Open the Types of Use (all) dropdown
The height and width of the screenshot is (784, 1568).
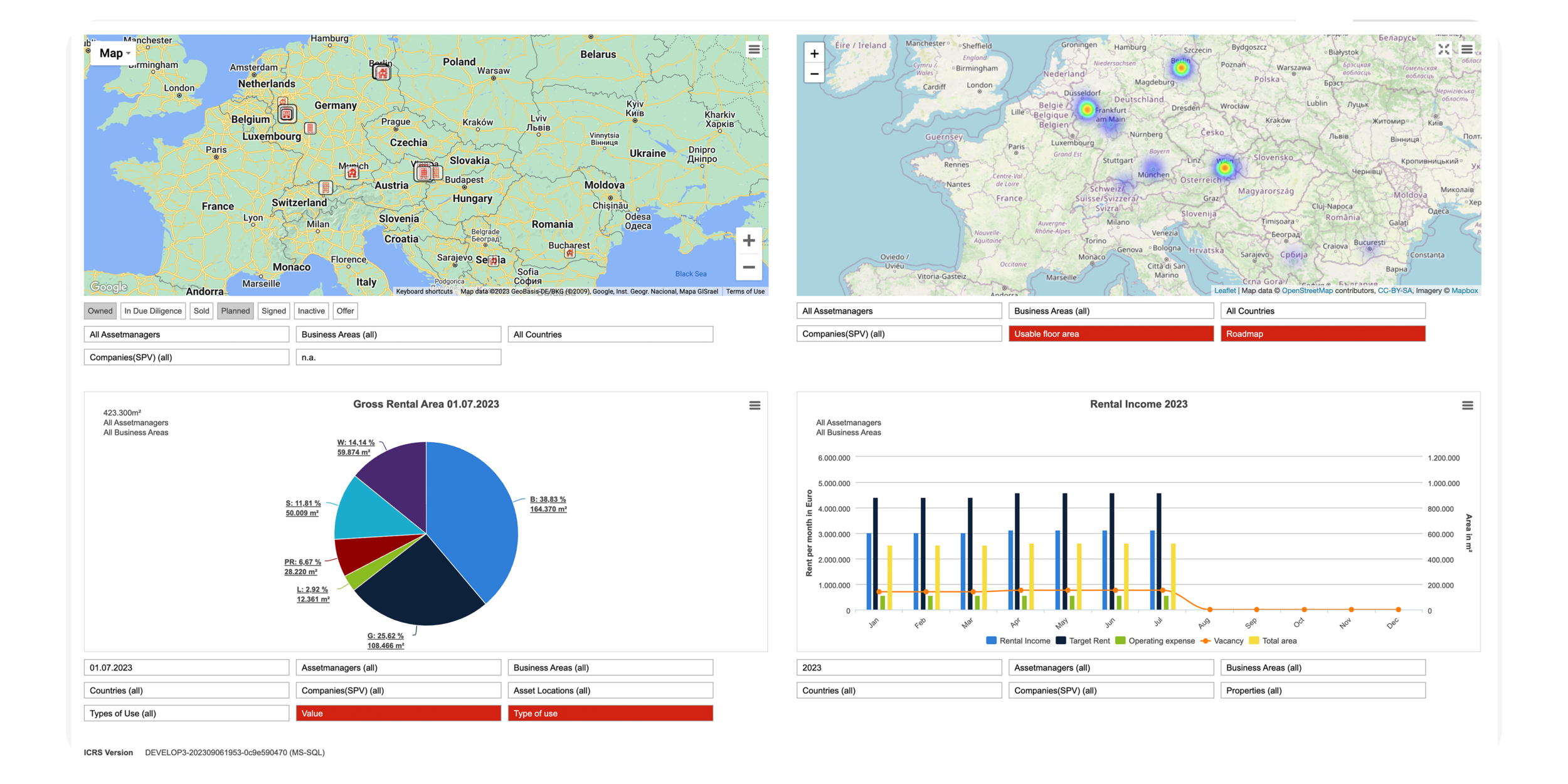[x=186, y=713]
